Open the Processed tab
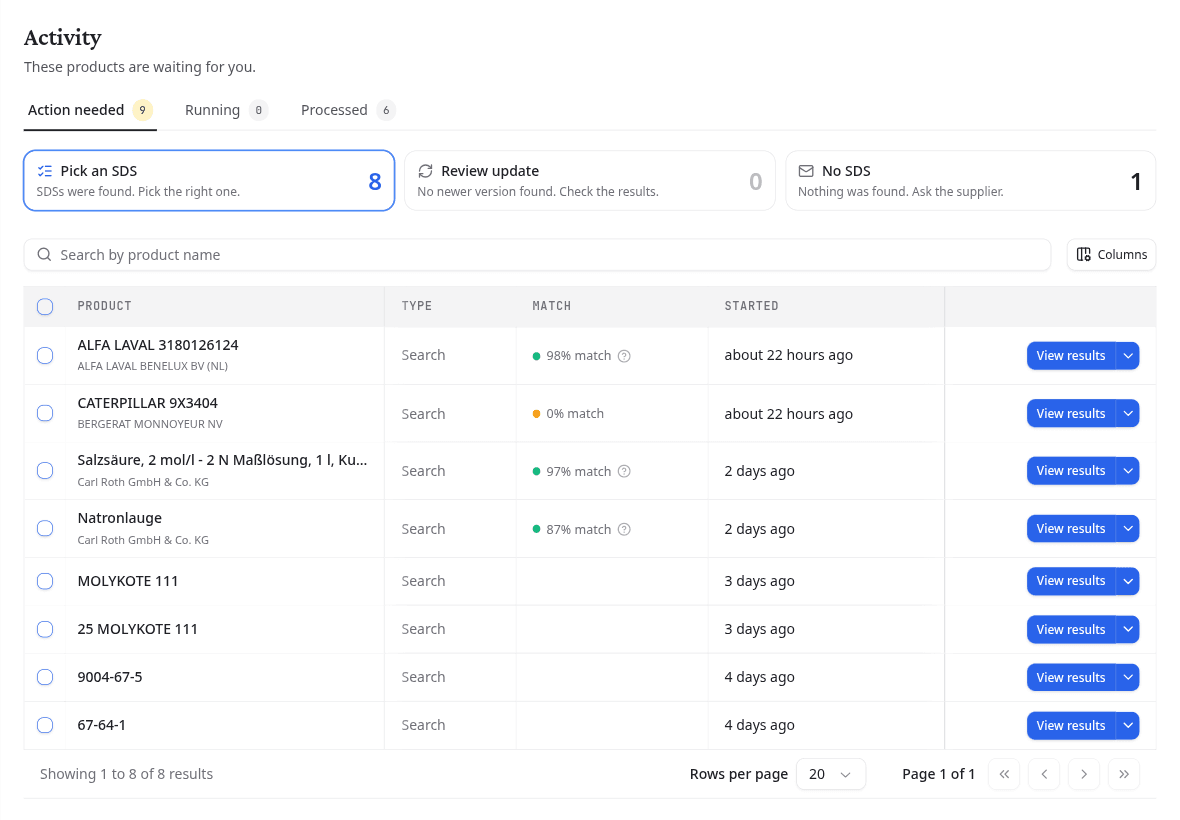Viewport: 1180px width, 820px height. (348, 111)
